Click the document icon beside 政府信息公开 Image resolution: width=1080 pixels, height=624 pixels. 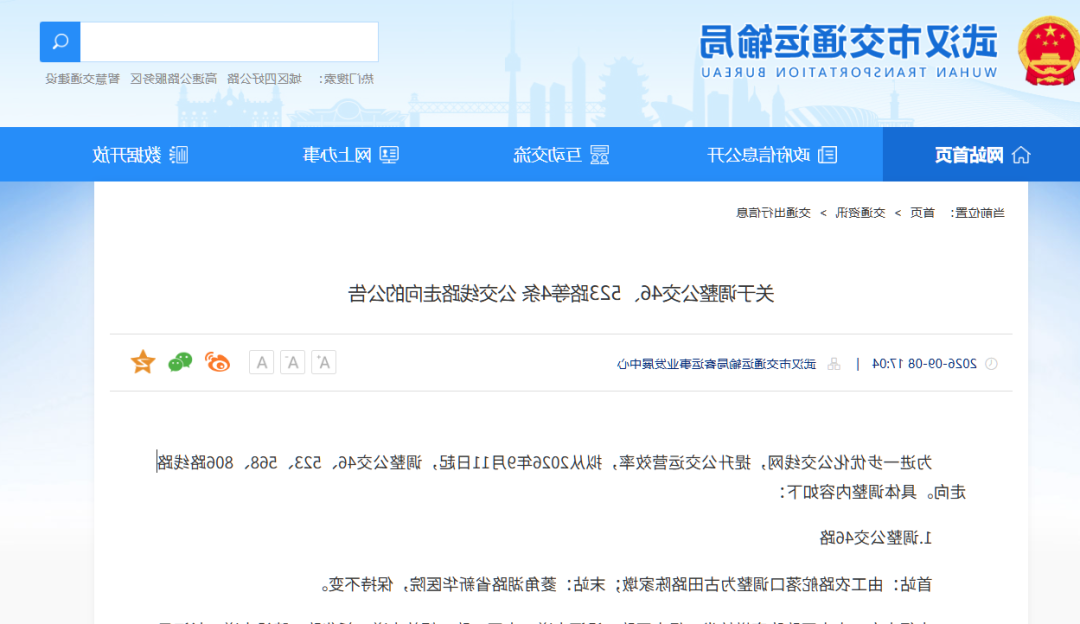(x=827, y=155)
